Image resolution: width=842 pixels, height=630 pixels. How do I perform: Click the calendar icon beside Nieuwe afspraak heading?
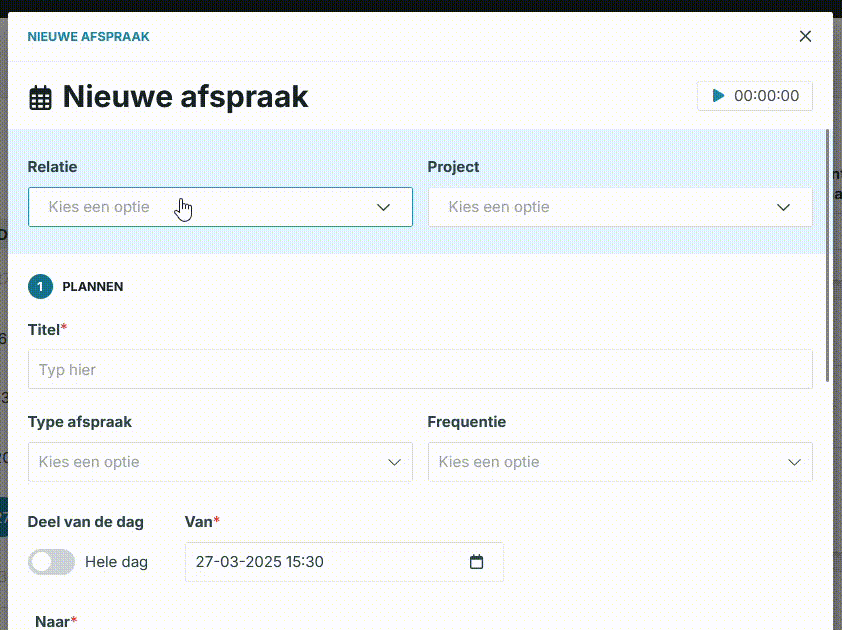40,98
